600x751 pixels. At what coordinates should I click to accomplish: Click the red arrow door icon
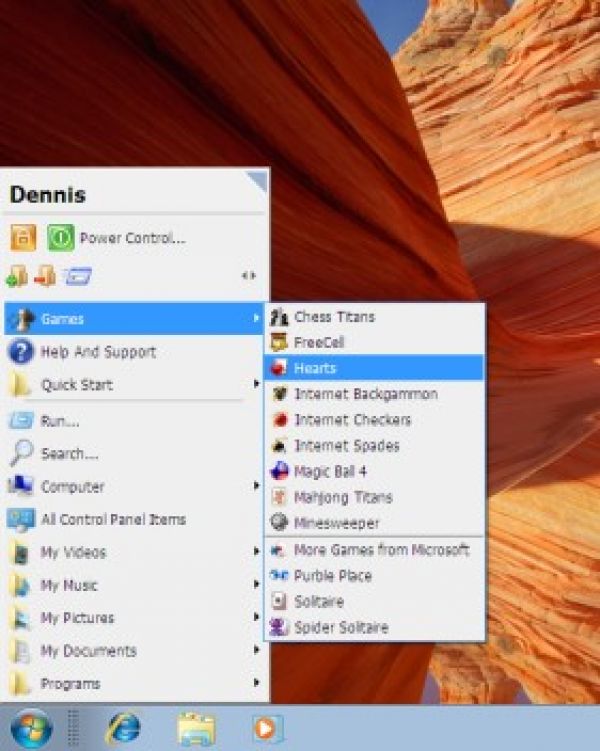coord(45,275)
